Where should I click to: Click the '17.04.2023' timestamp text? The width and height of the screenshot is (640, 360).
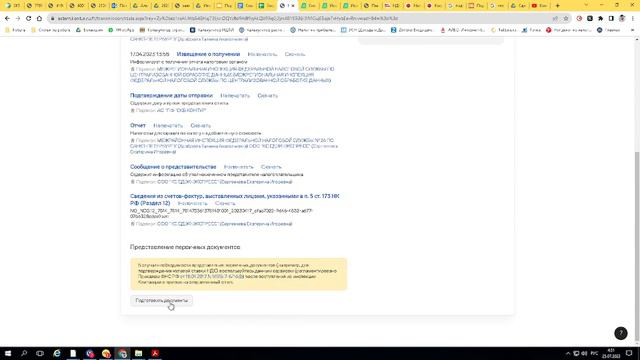149,54
